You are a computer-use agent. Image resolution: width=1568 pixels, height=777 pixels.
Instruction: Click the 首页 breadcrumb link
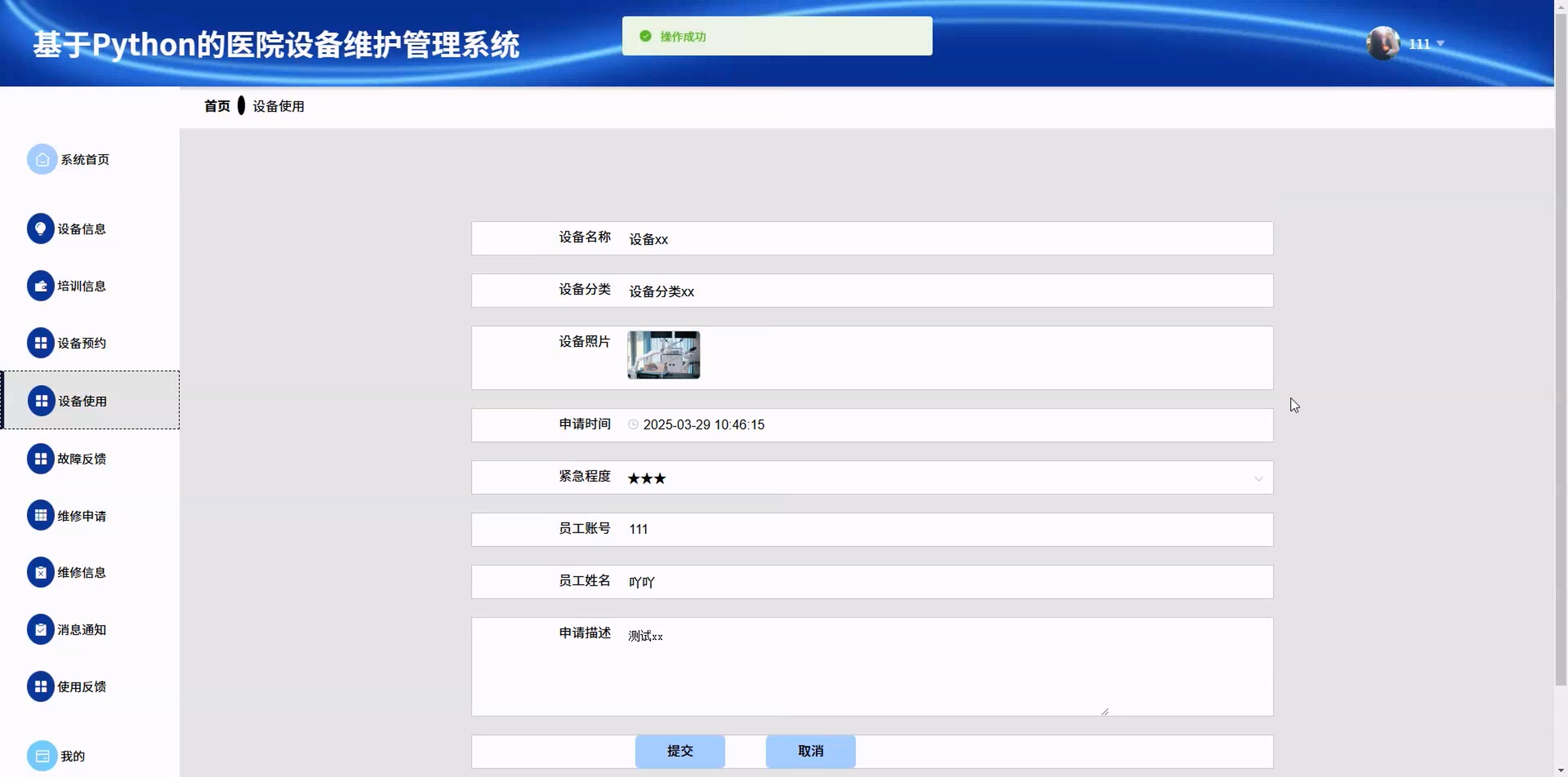[217, 107]
